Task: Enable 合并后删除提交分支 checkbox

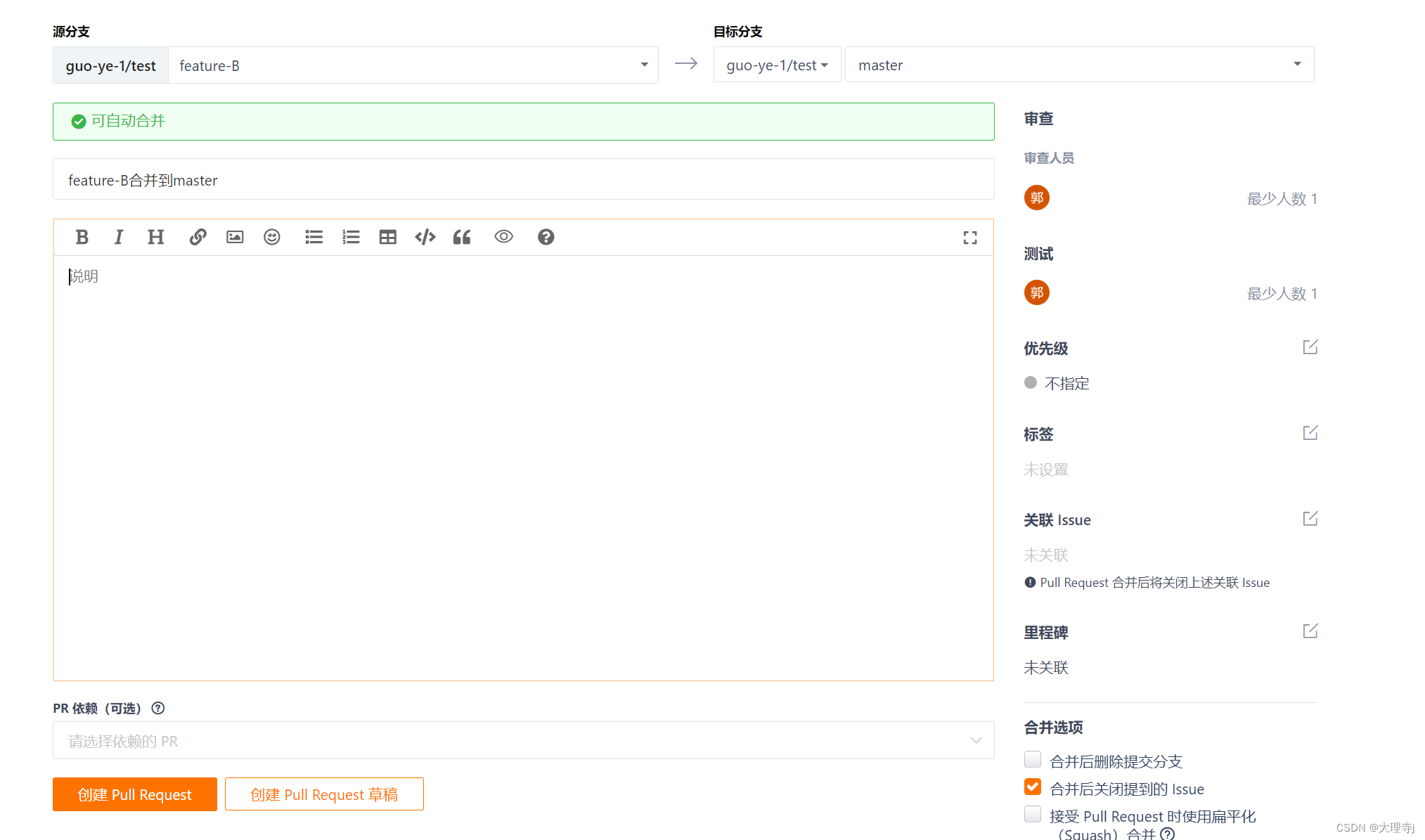Action: (x=1033, y=760)
